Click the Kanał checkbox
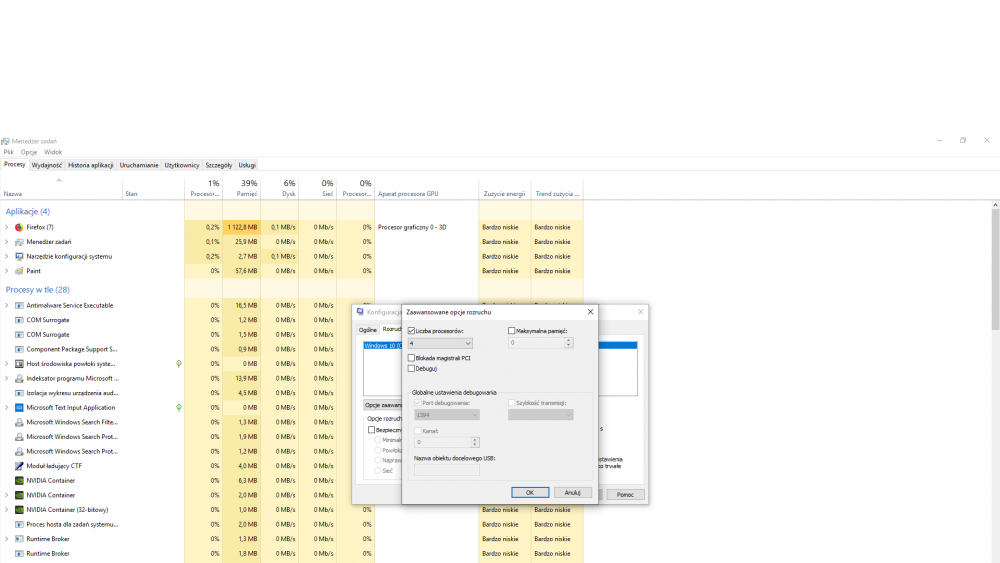Screen dimensions: 1000x563 coord(418,431)
